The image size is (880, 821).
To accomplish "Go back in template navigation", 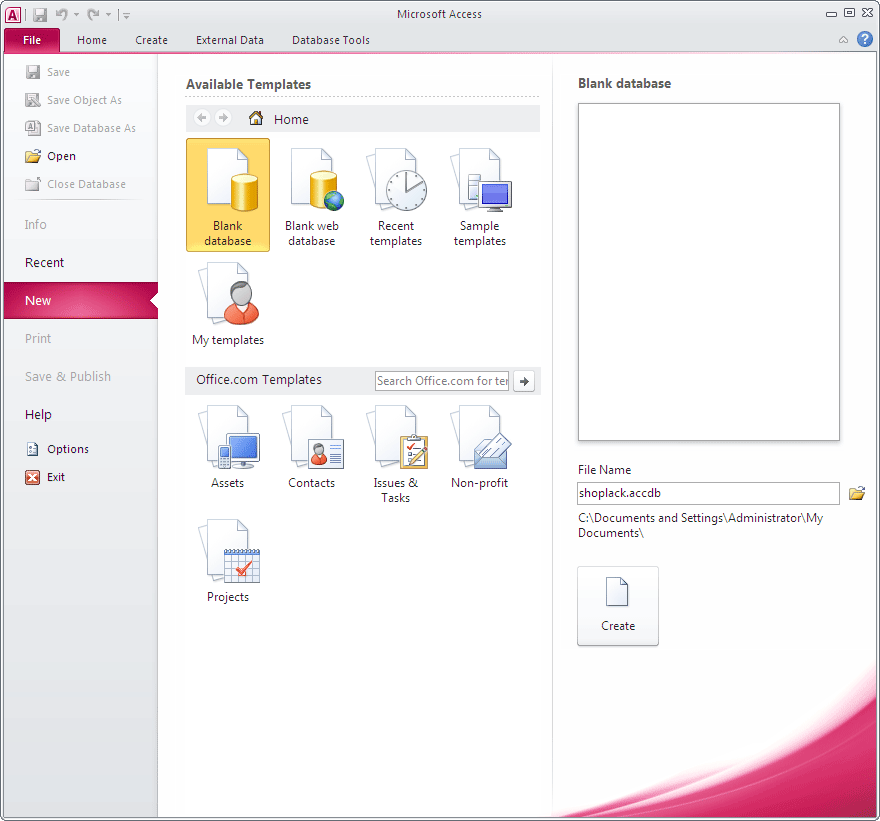I will (x=202, y=118).
